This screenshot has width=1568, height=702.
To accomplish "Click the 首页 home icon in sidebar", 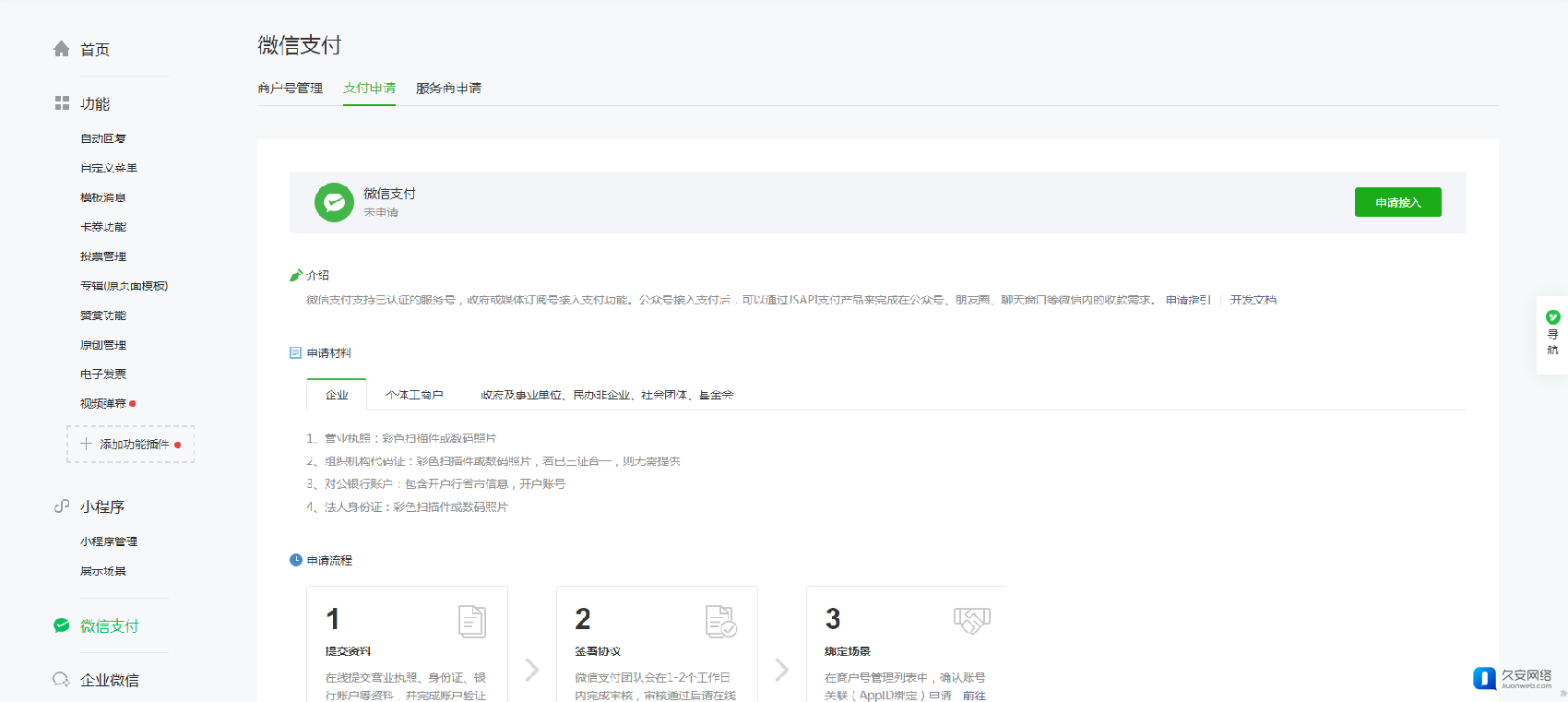I will 62,49.
